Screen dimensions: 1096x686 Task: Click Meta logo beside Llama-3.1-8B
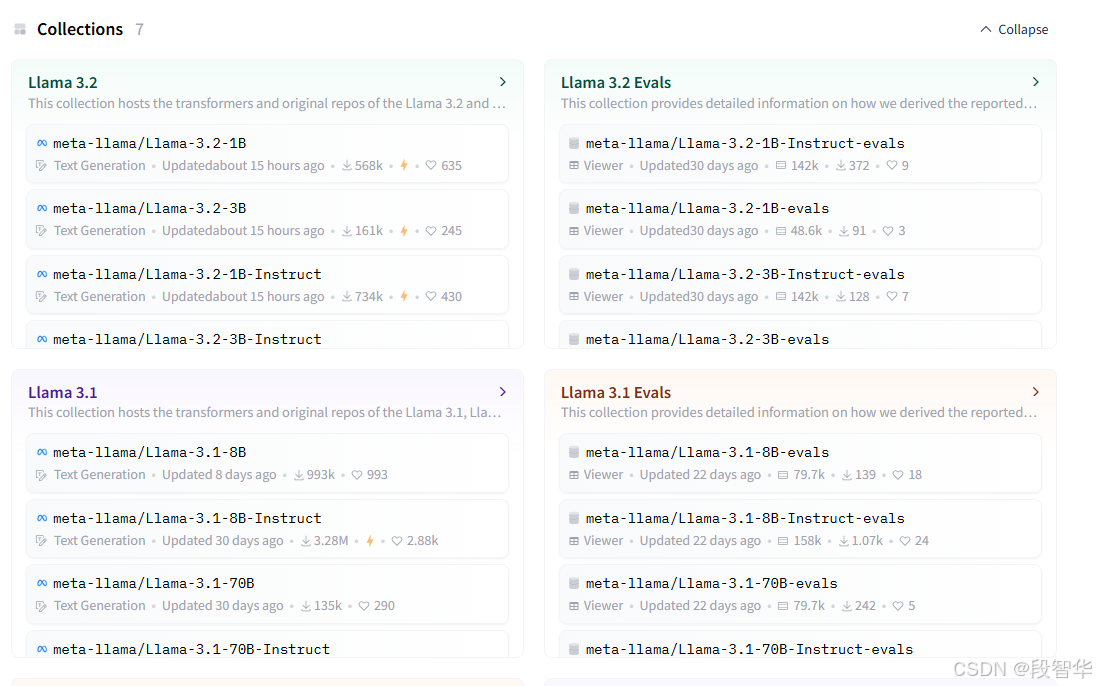click(42, 452)
